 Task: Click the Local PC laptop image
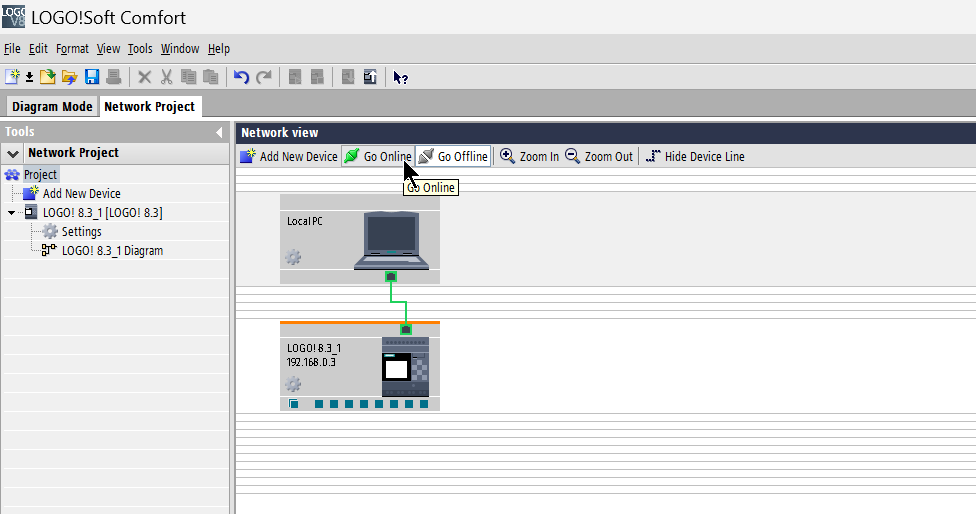pyautogui.click(x=391, y=241)
